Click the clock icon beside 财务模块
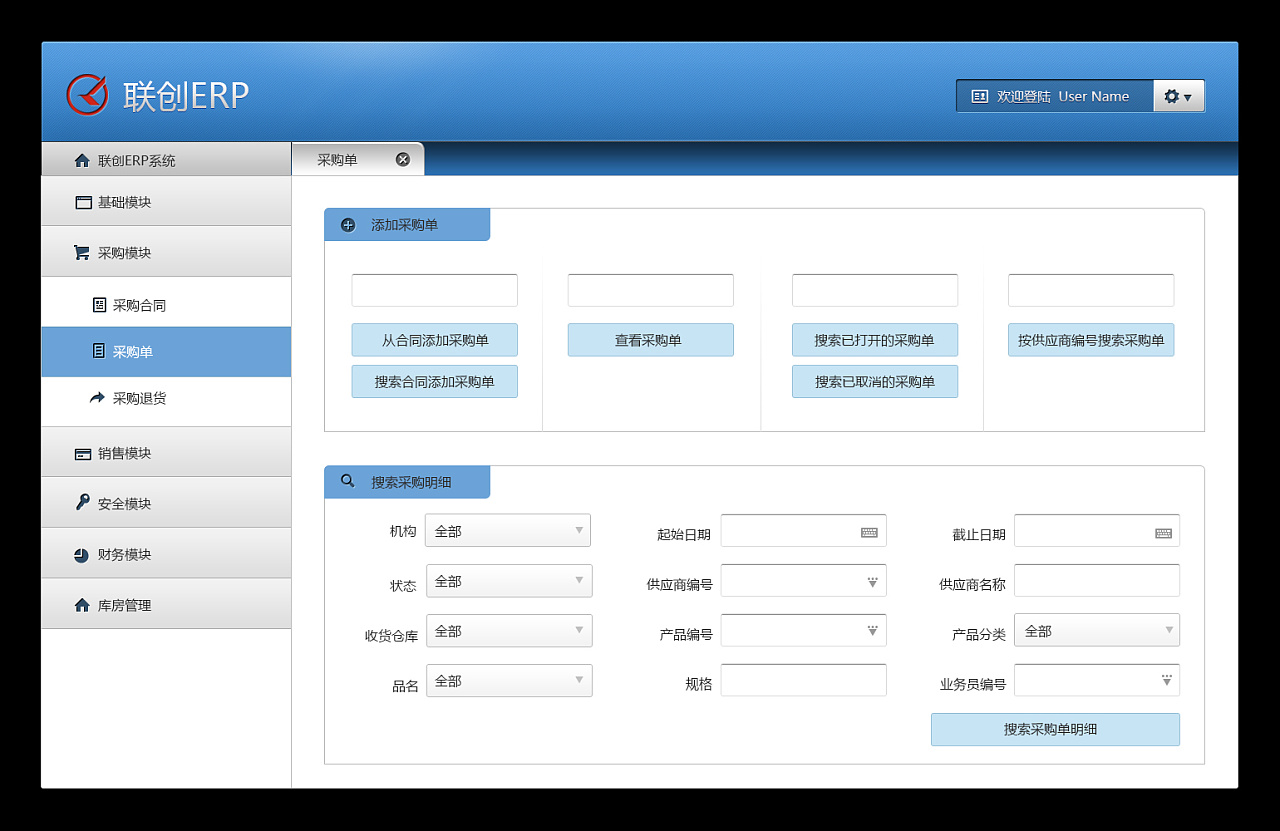Screen dimensions: 1280x831 tap(81, 553)
